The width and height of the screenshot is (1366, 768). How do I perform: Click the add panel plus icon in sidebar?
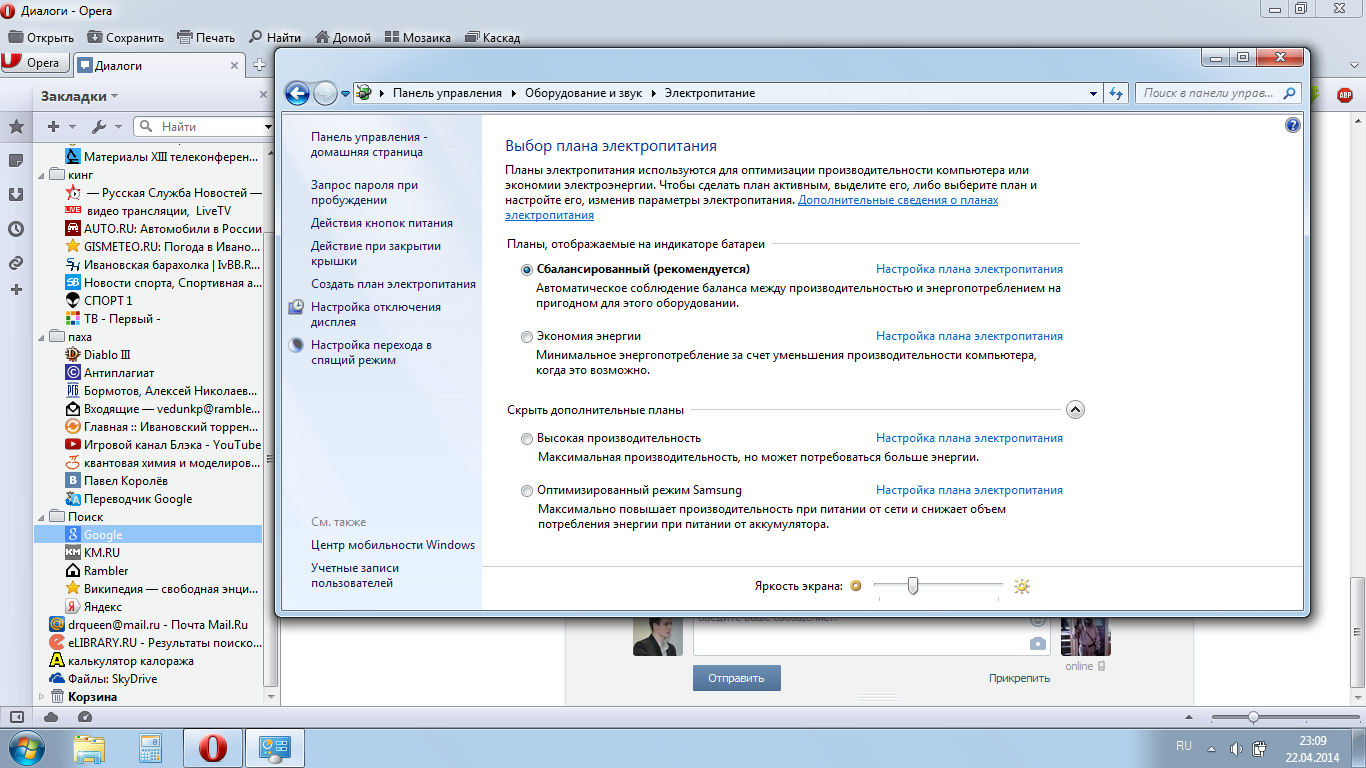[x=16, y=290]
